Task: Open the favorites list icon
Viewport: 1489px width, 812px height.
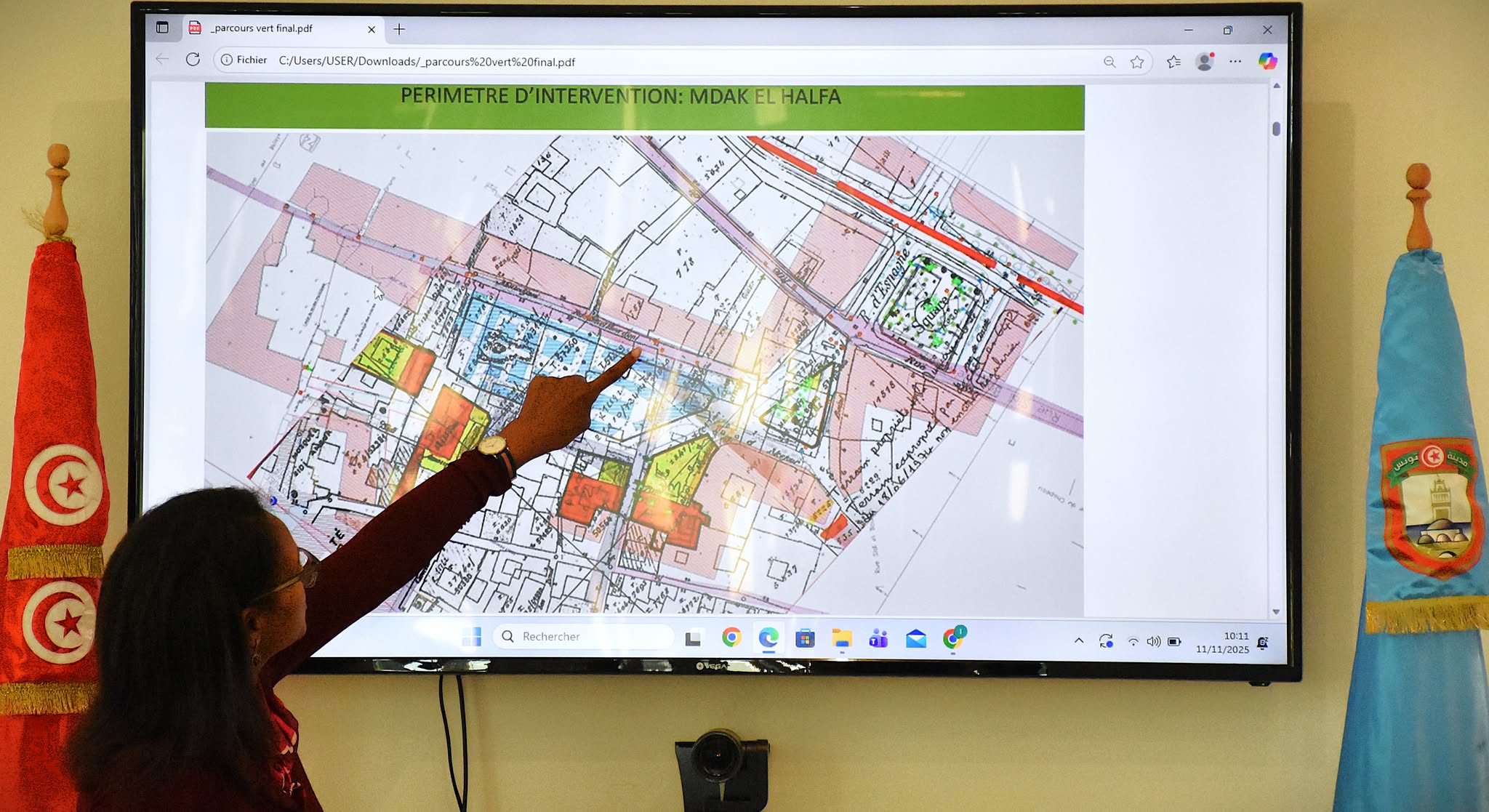Action: point(1173,62)
